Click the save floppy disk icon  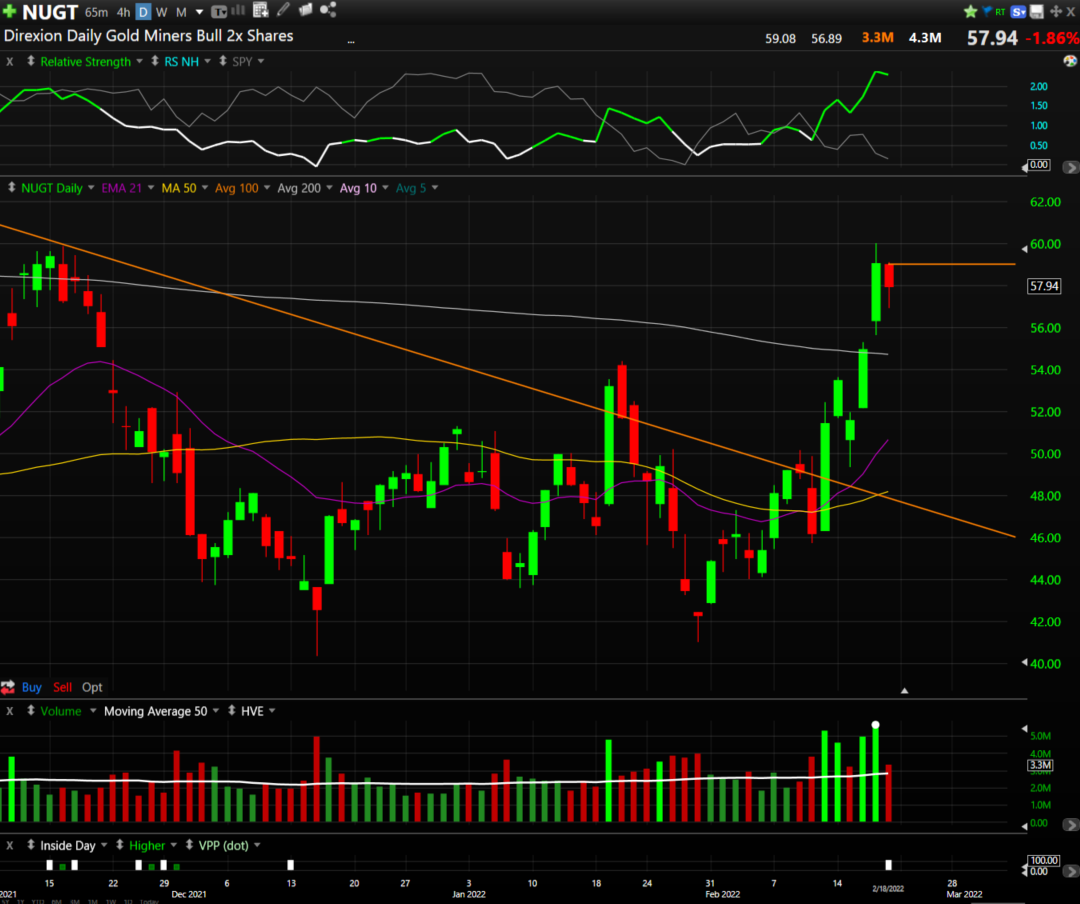pyautogui.click(x=1037, y=12)
